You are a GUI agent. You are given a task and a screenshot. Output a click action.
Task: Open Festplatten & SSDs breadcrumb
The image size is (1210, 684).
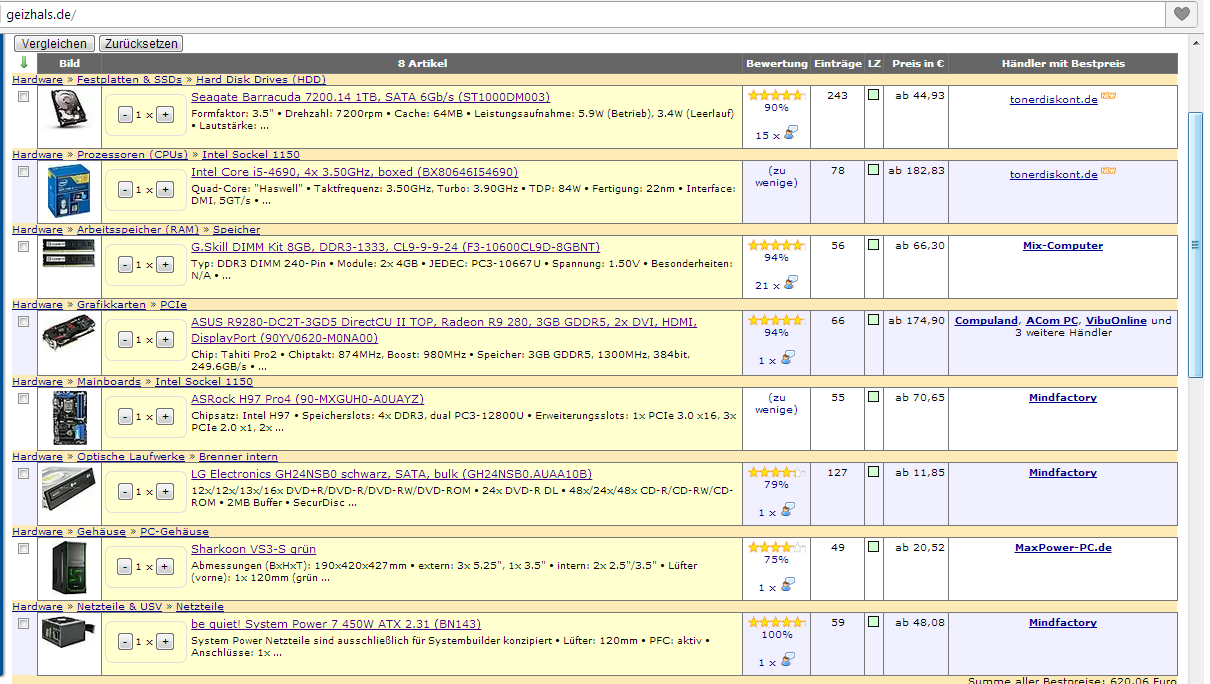(130, 80)
